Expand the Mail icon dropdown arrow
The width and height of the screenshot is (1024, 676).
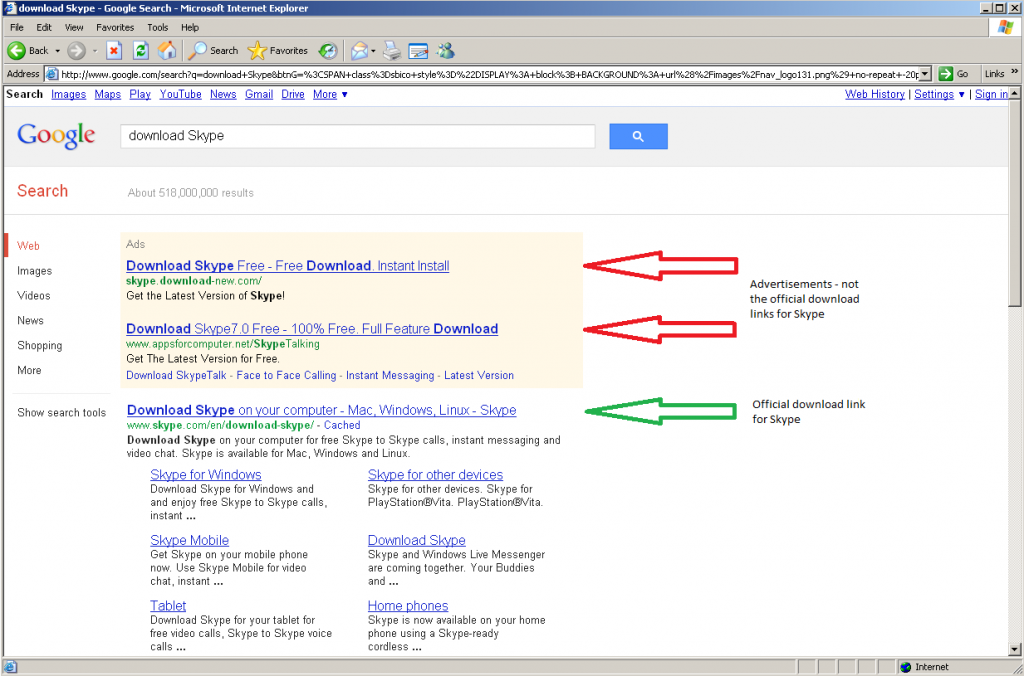pos(373,51)
